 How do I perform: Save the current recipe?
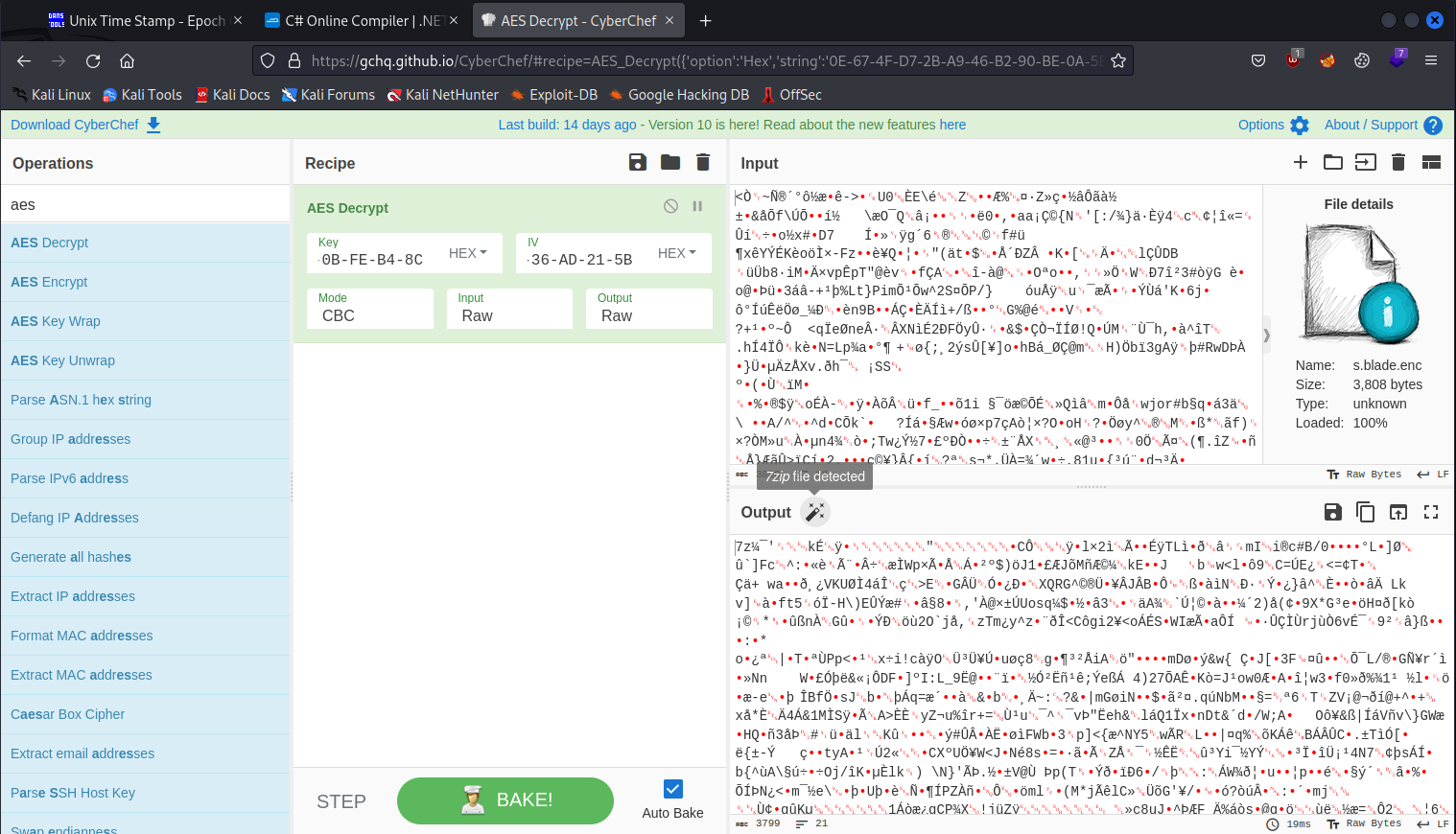pyautogui.click(x=638, y=162)
